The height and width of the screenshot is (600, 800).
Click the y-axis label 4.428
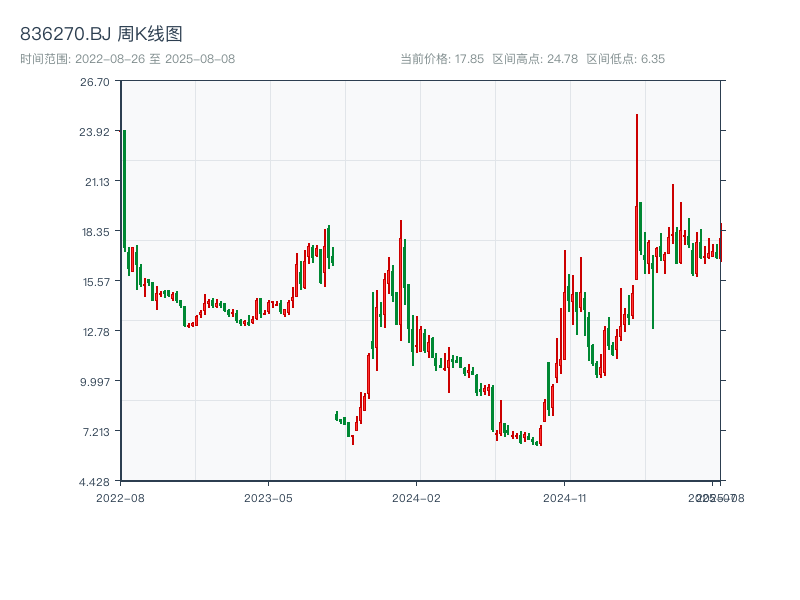[94, 482]
